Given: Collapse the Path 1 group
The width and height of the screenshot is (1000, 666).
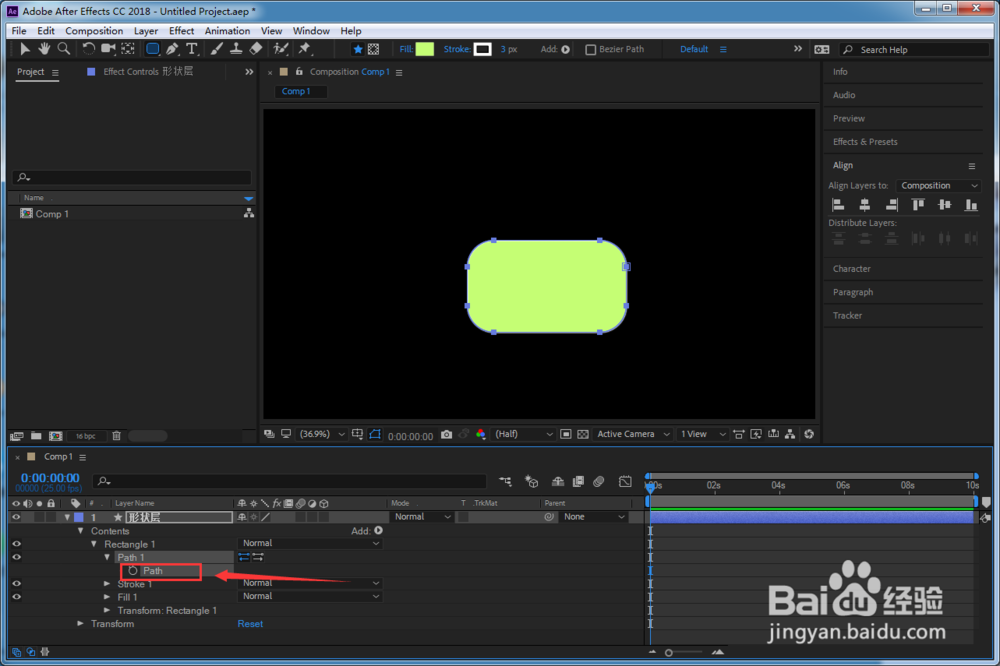Looking at the screenshot, I should coord(107,557).
